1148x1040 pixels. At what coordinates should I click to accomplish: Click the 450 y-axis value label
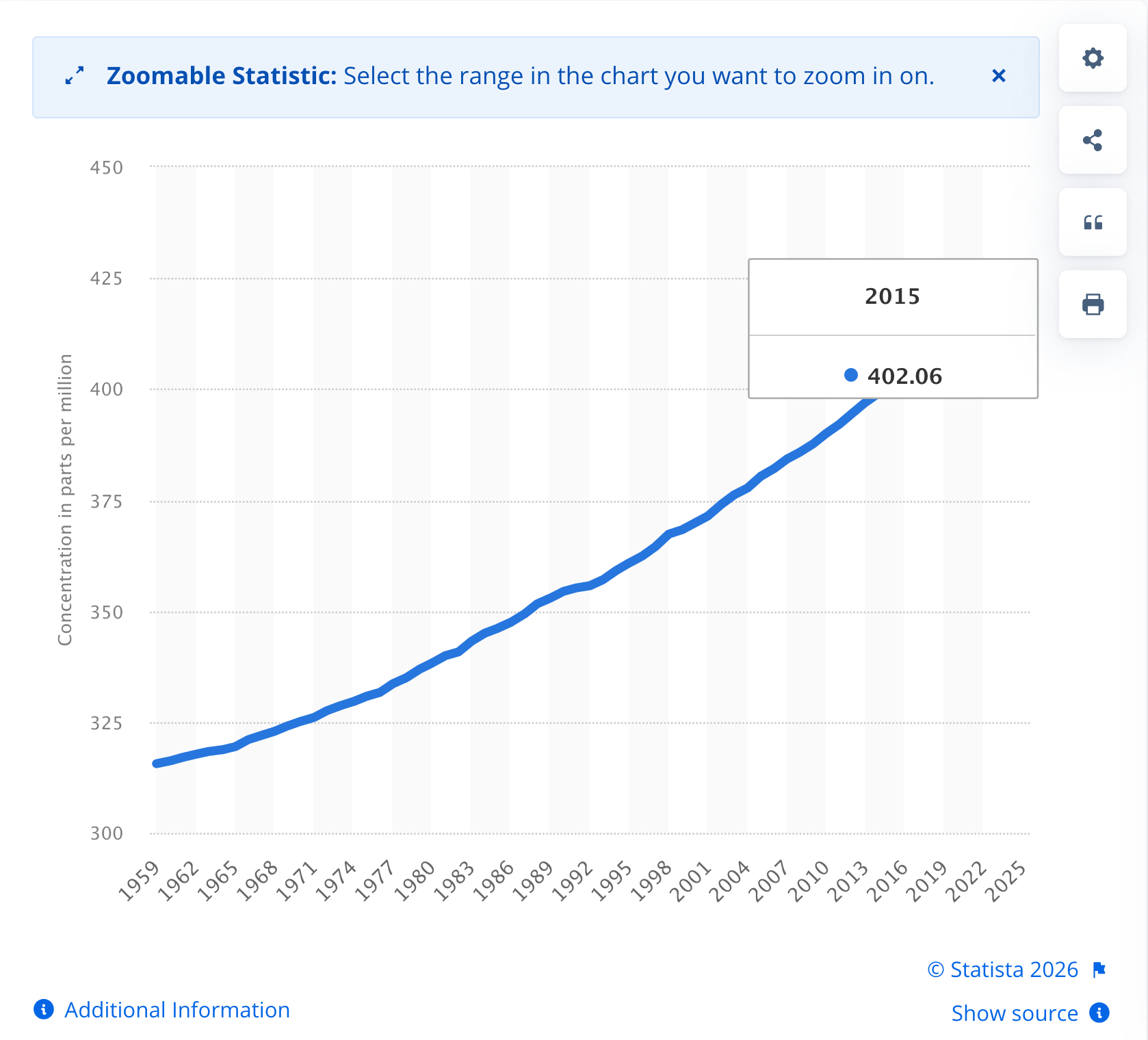107,168
